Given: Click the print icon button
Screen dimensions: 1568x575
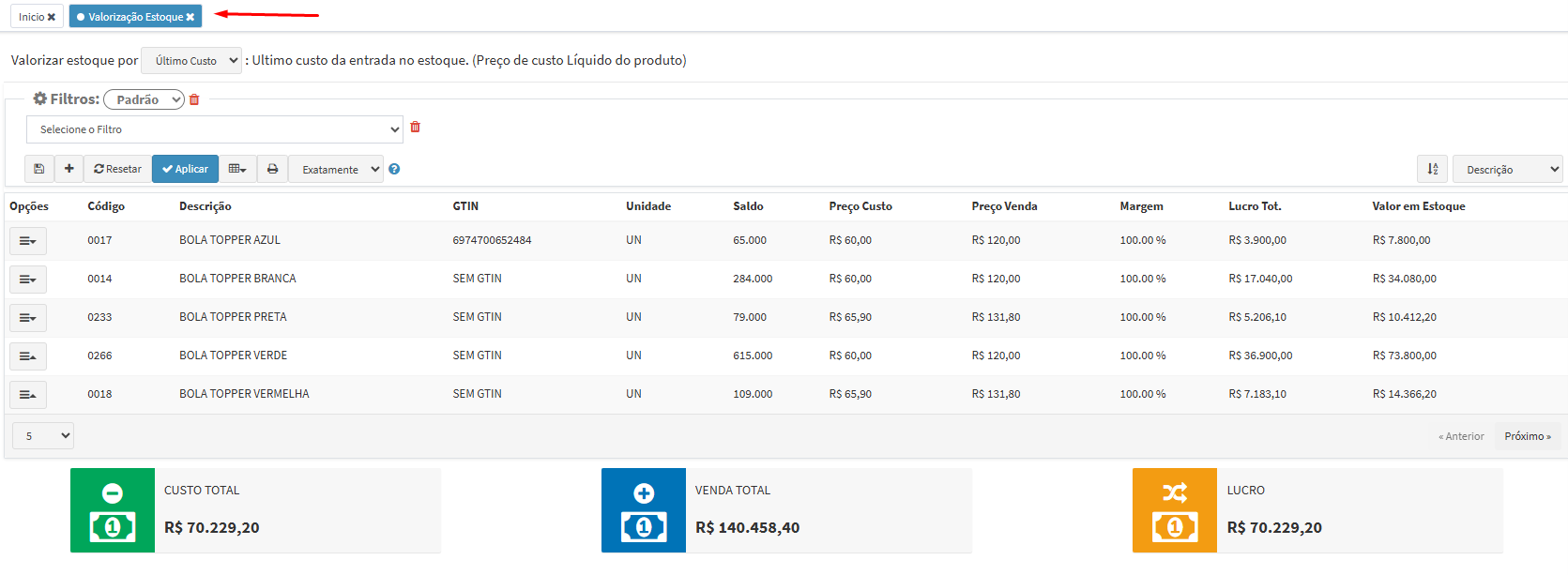Looking at the screenshot, I should (x=272, y=169).
